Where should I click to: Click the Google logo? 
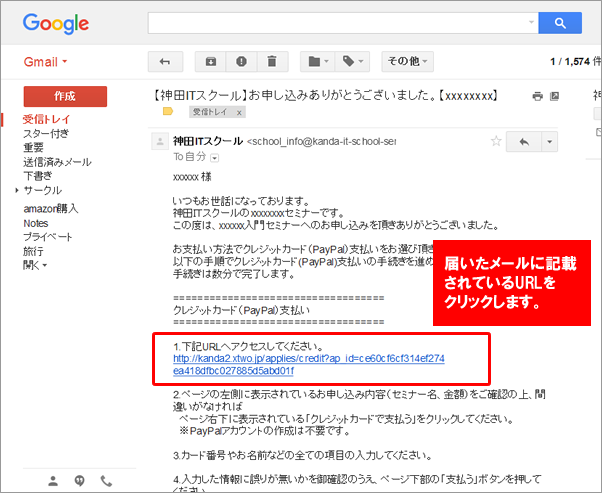click(x=56, y=24)
